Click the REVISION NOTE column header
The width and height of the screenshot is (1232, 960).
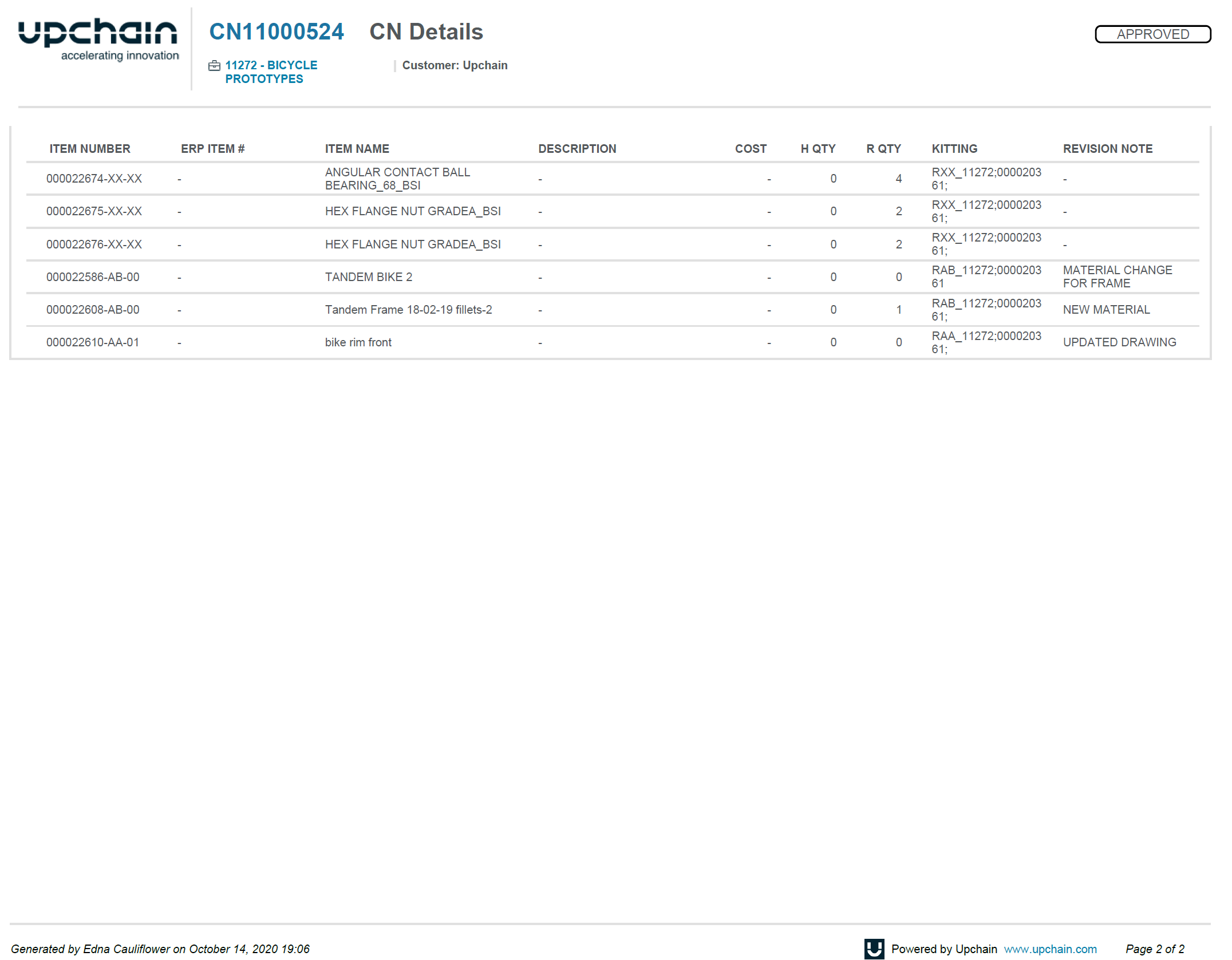coord(1107,149)
